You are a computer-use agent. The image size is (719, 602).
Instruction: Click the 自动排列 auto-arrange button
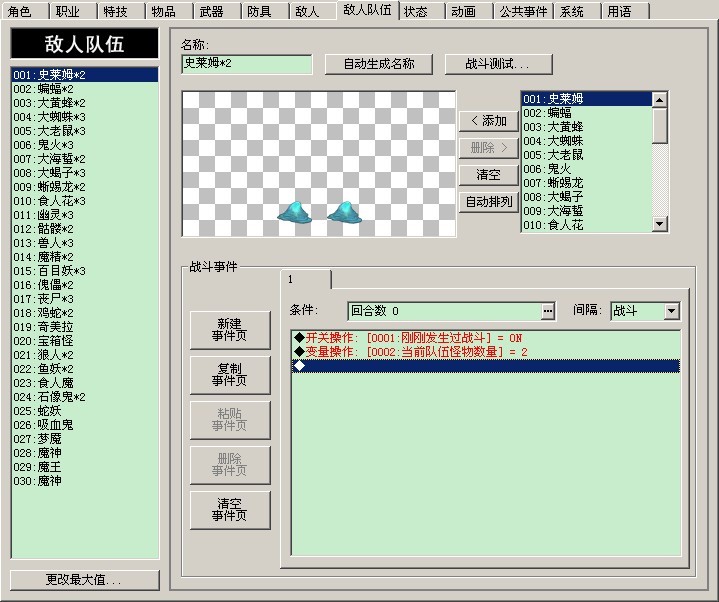[489, 202]
